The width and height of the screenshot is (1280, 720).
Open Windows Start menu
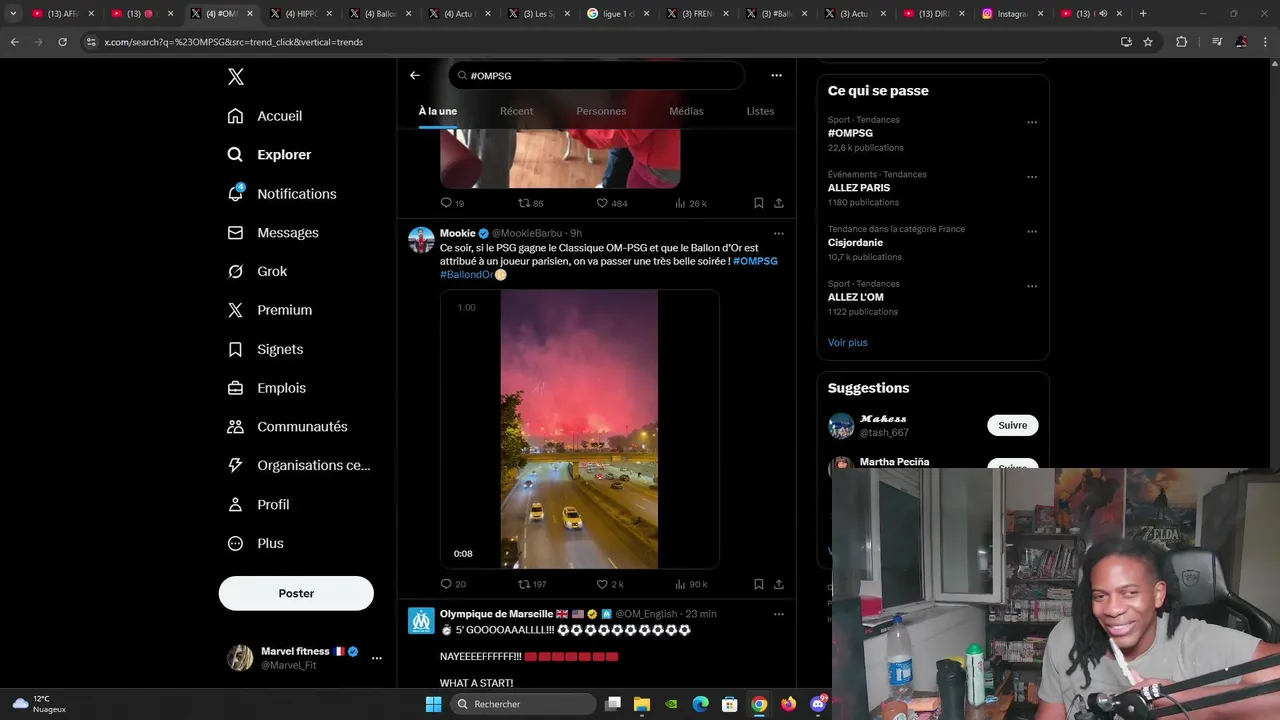[433, 704]
